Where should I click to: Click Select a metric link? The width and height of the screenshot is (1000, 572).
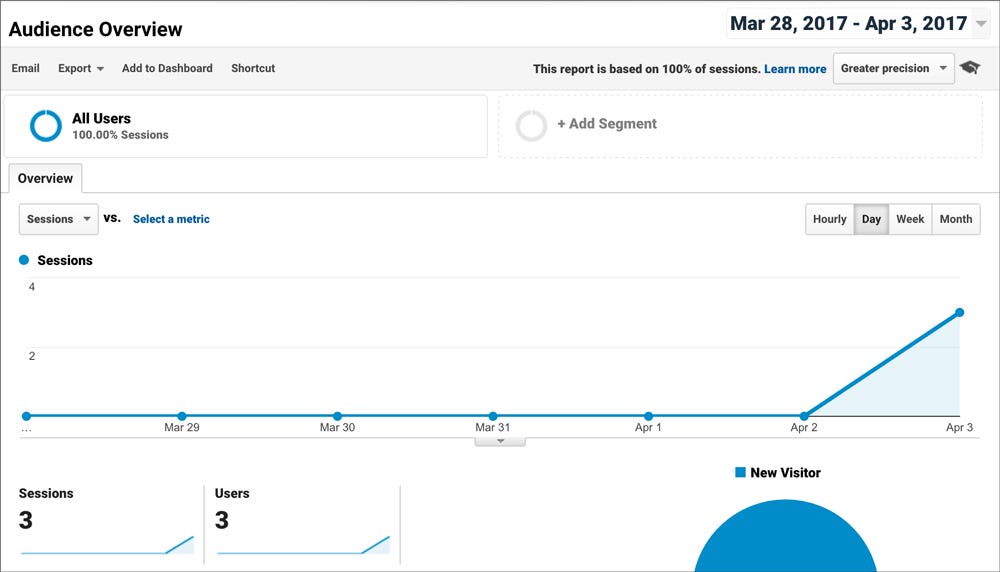171,219
